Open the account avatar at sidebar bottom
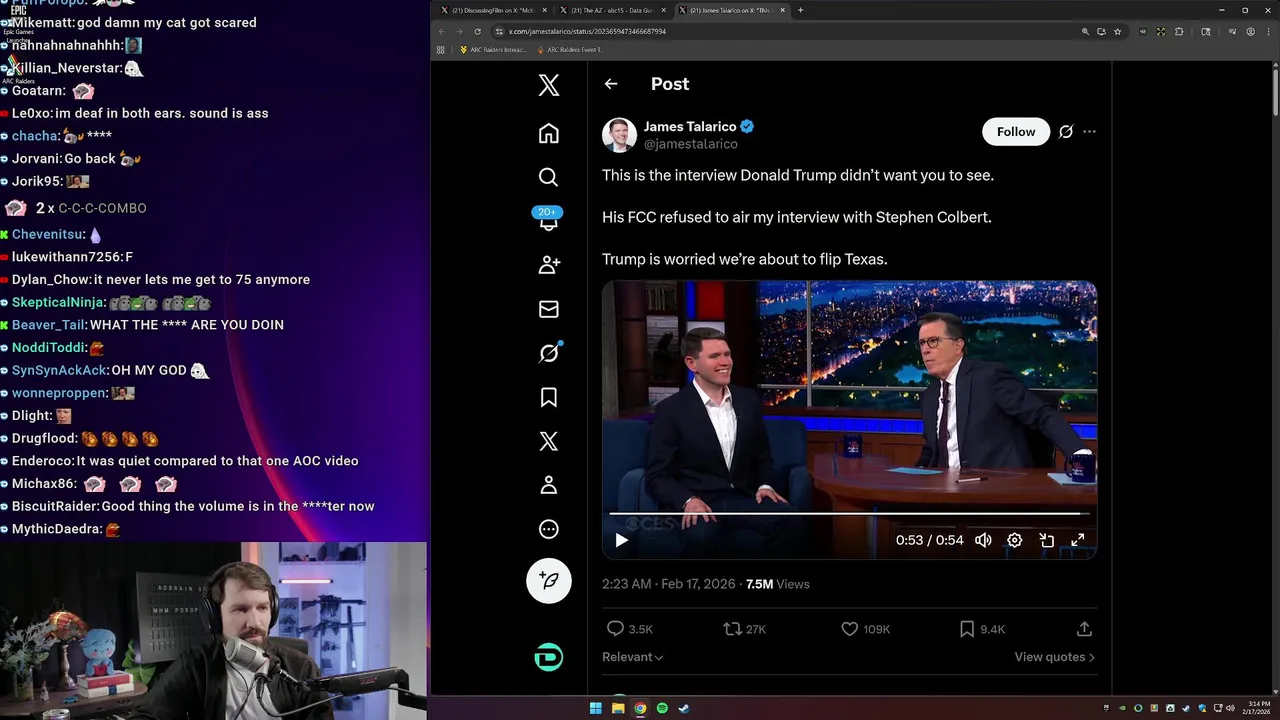The image size is (1280, 720). pos(548,657)
